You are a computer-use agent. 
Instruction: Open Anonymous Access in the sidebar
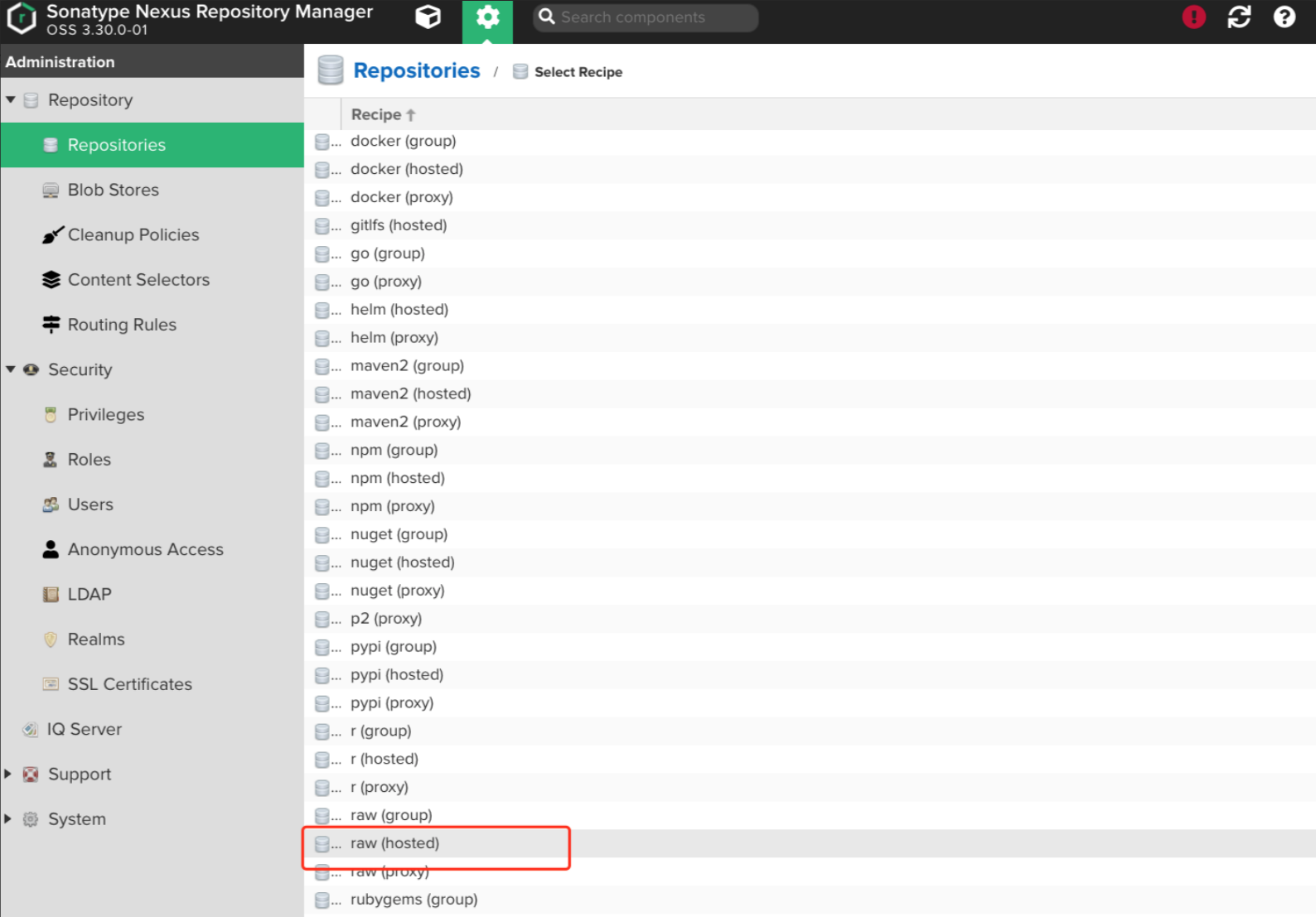[x=152, y=549]
